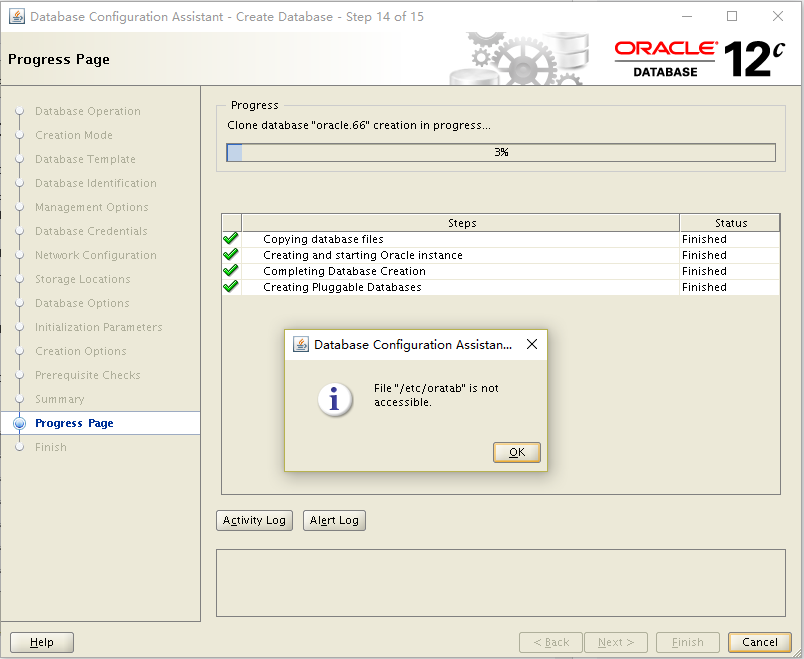Click green checkmark for Completing Database Creation
This screenshot has height=659, width=804.
tap(231, 270)
